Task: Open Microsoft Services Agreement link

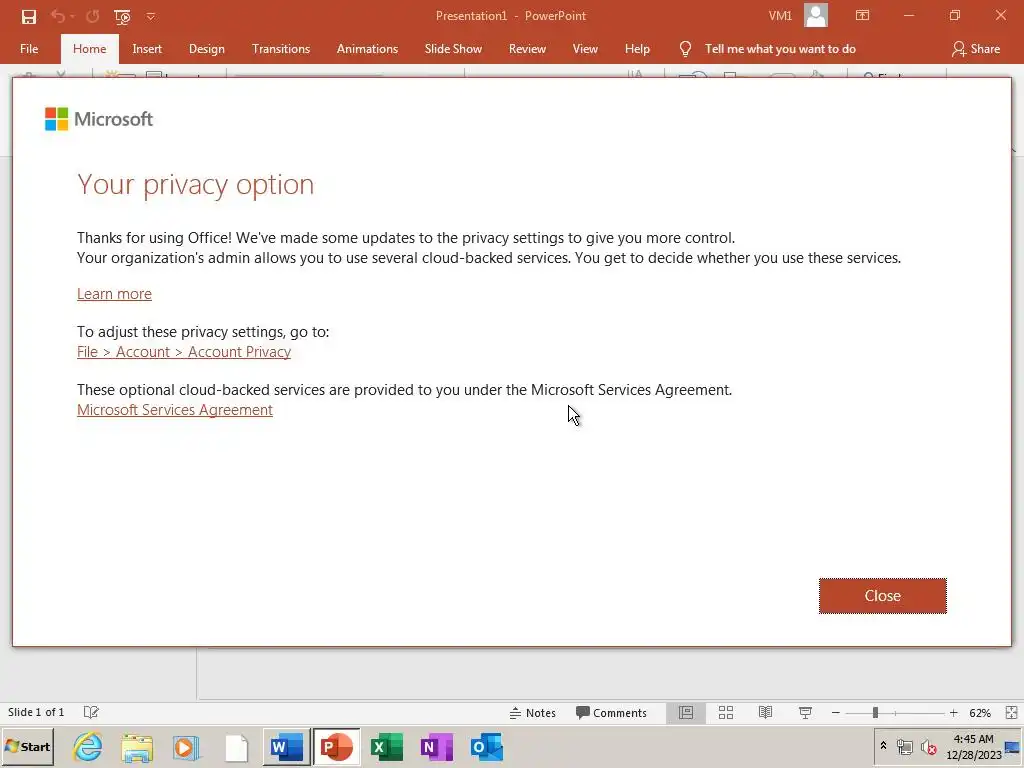Action: 175,409
